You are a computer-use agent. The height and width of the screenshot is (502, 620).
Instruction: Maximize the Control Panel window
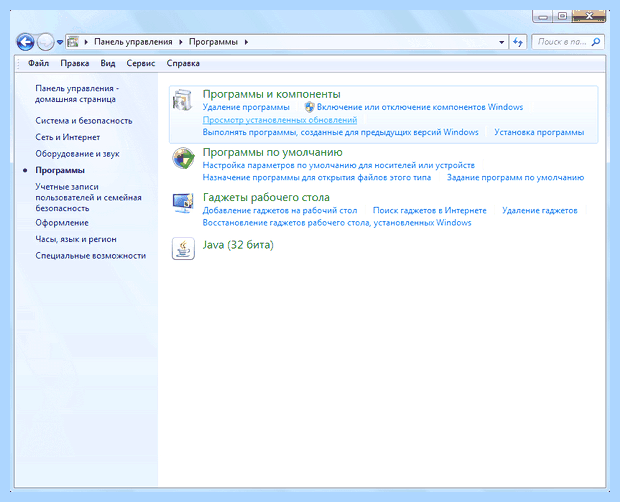pyautogui.click(x=562, y=17)
